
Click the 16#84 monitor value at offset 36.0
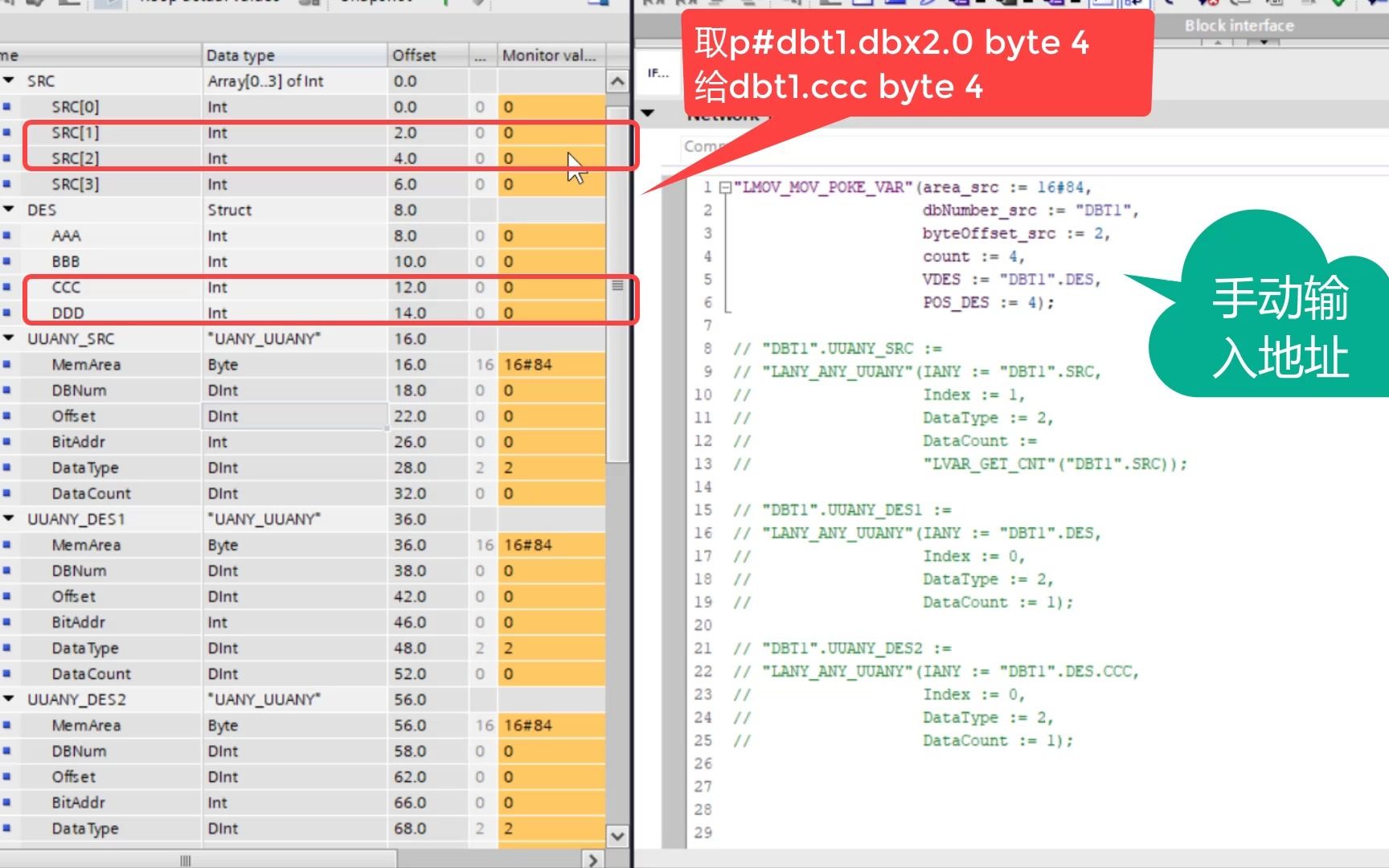551,544
